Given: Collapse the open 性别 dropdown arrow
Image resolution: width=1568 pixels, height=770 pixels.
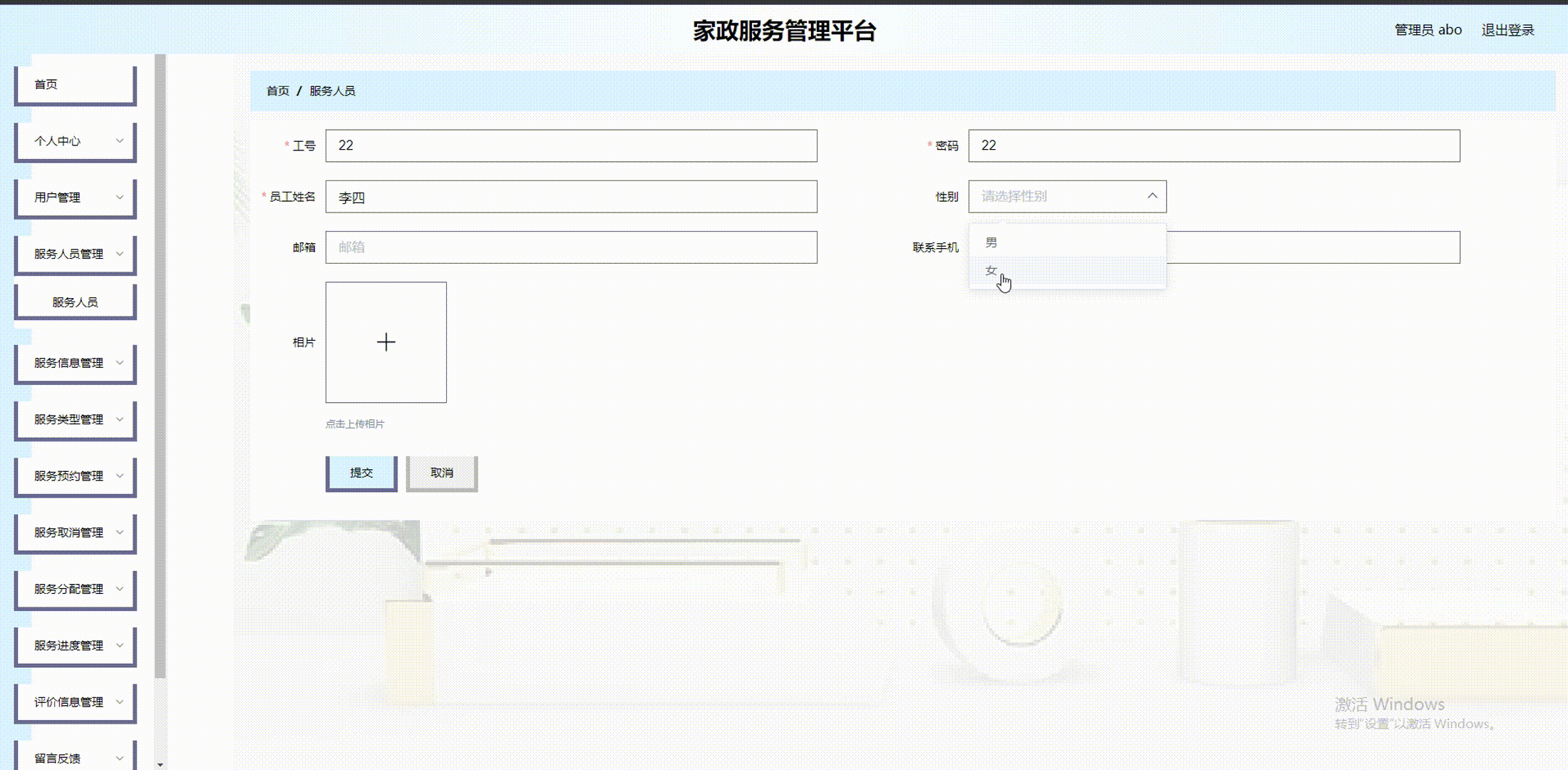Looking at the screenshot, I should coord(1152,195).
